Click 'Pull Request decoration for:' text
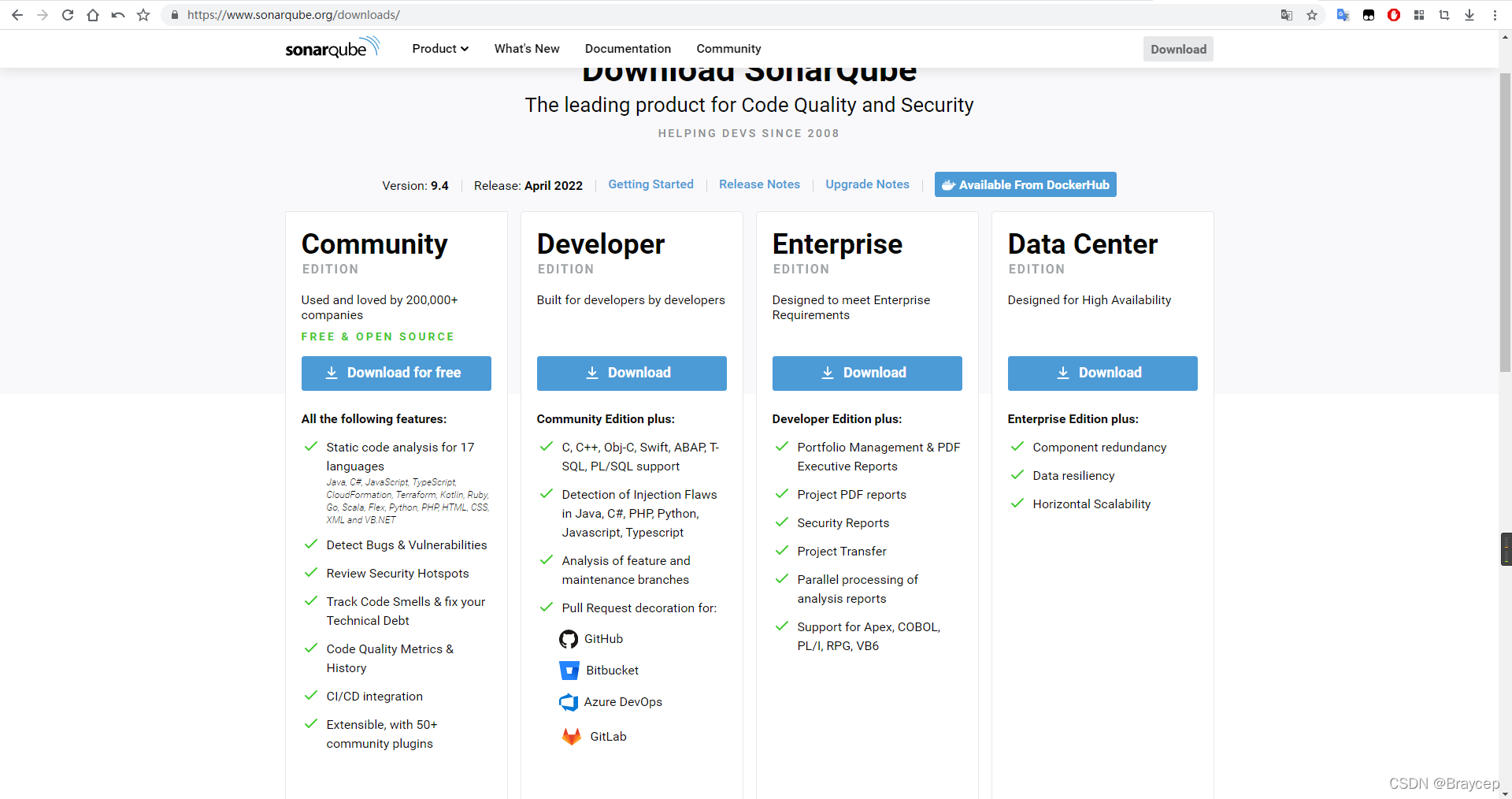 [x=639, y=608]
